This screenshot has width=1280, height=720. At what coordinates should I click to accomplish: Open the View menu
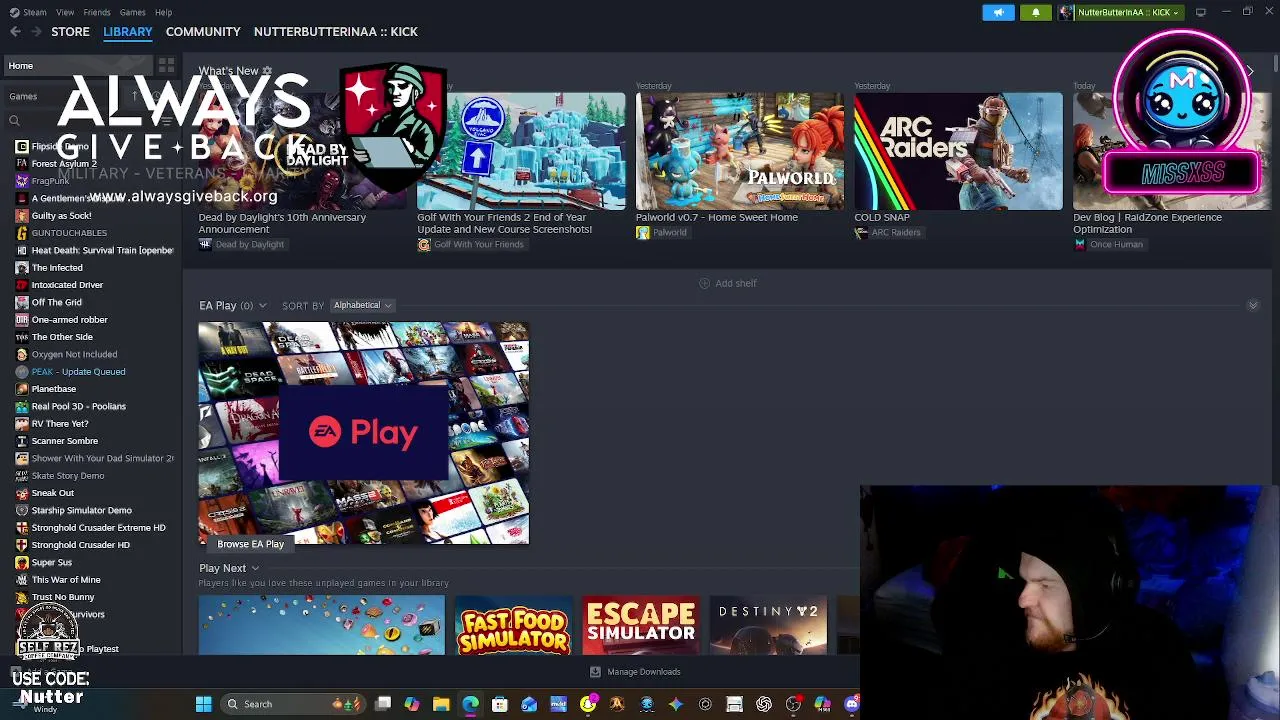[65, 12]
